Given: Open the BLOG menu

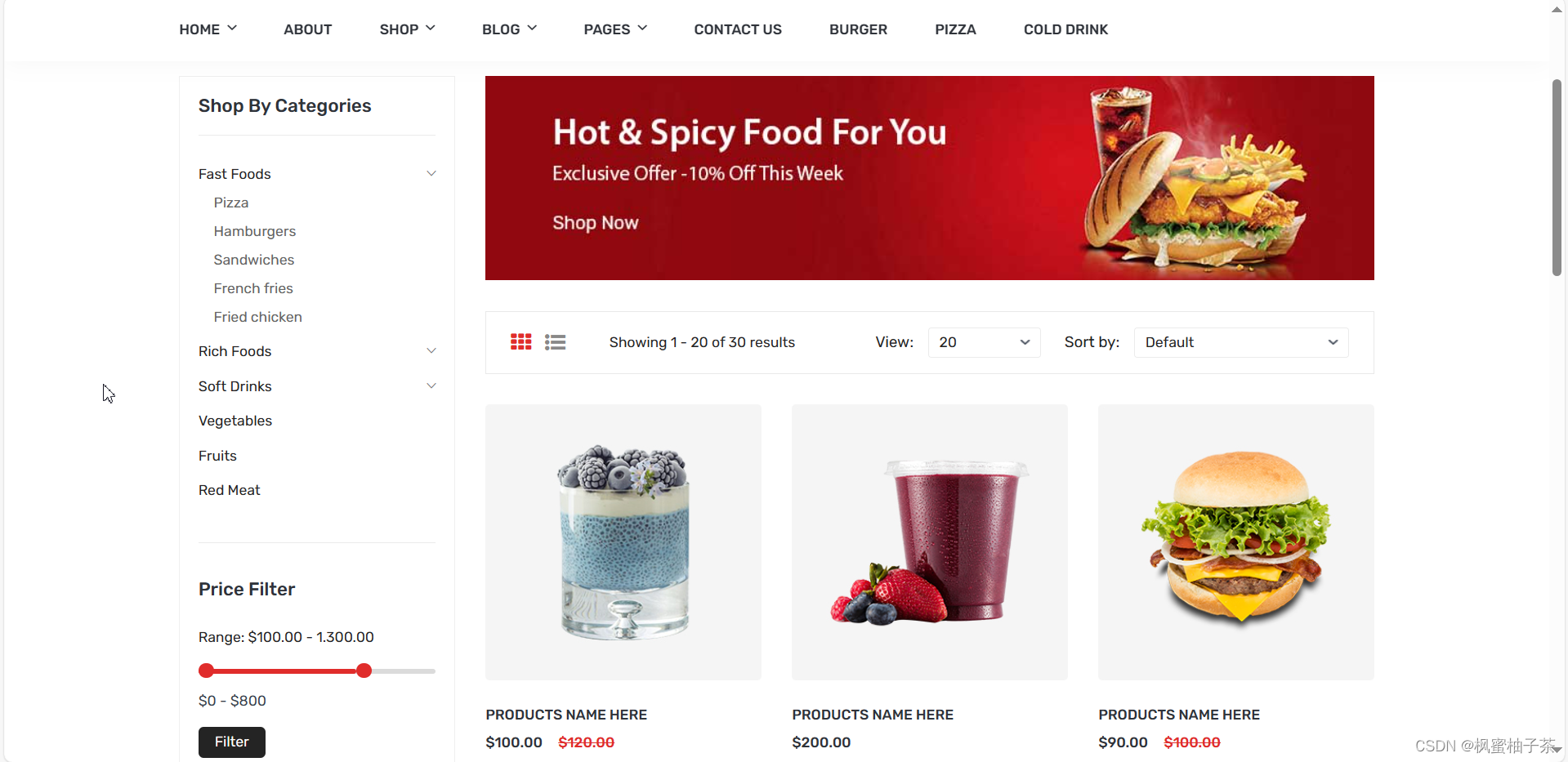Looking at the screenshot, I should pyautogui.click(x=509, y=29).
